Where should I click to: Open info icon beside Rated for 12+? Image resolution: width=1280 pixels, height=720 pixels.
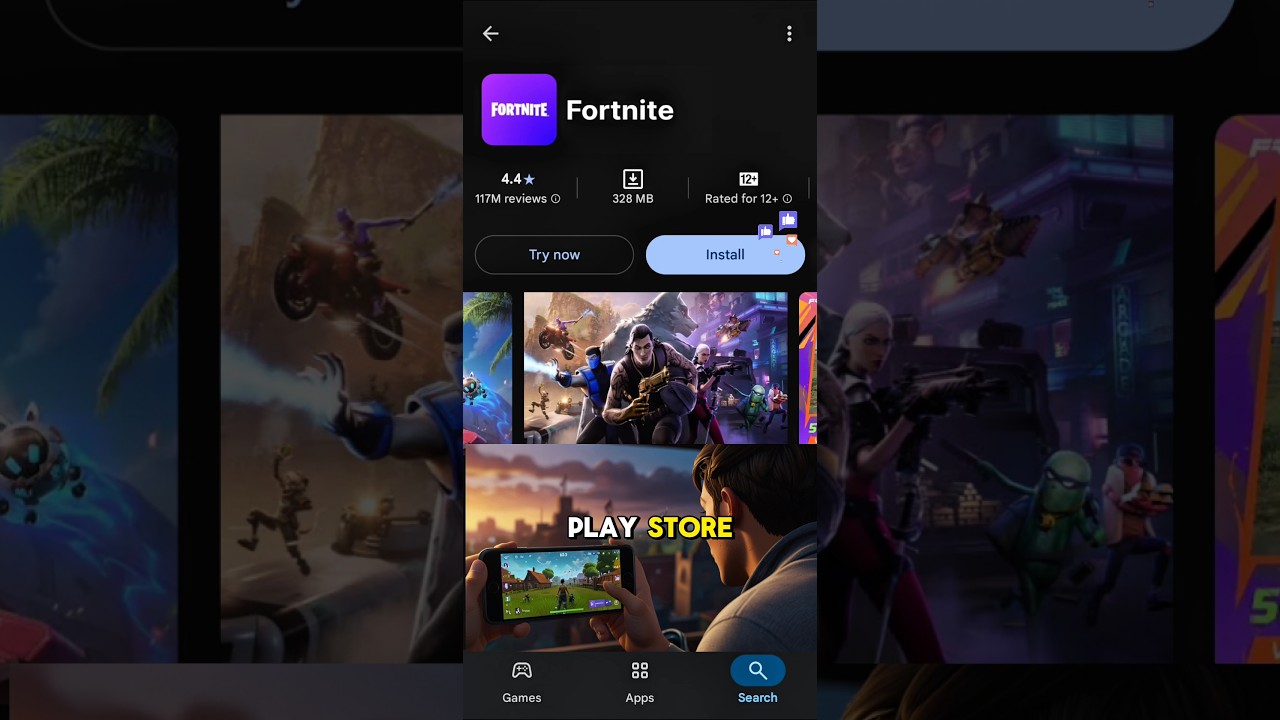[787, 199]
